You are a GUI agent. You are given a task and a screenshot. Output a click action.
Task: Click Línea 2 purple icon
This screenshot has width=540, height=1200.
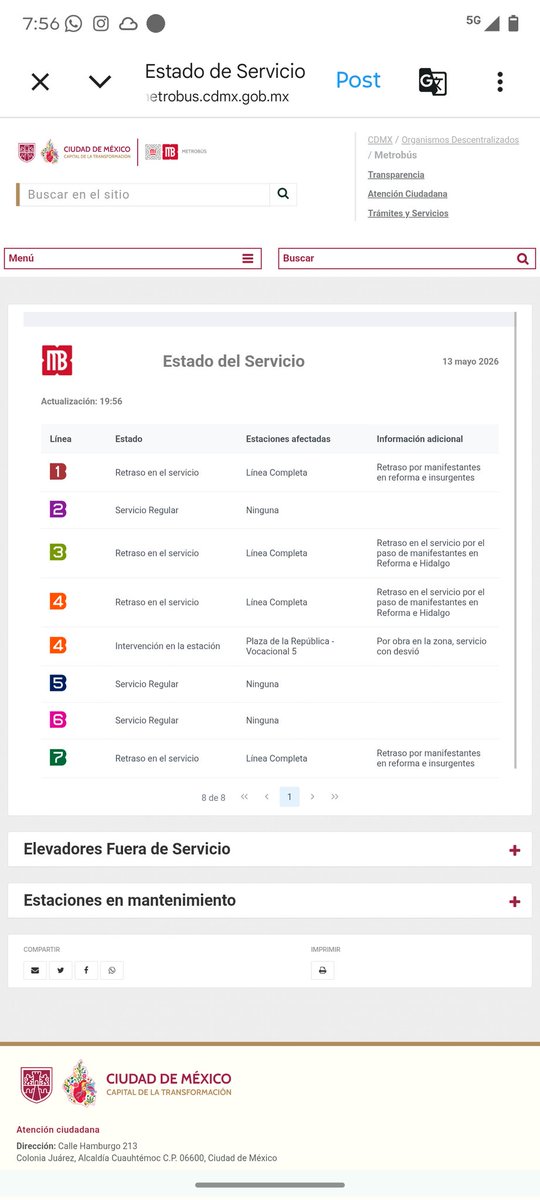(58, 510)
